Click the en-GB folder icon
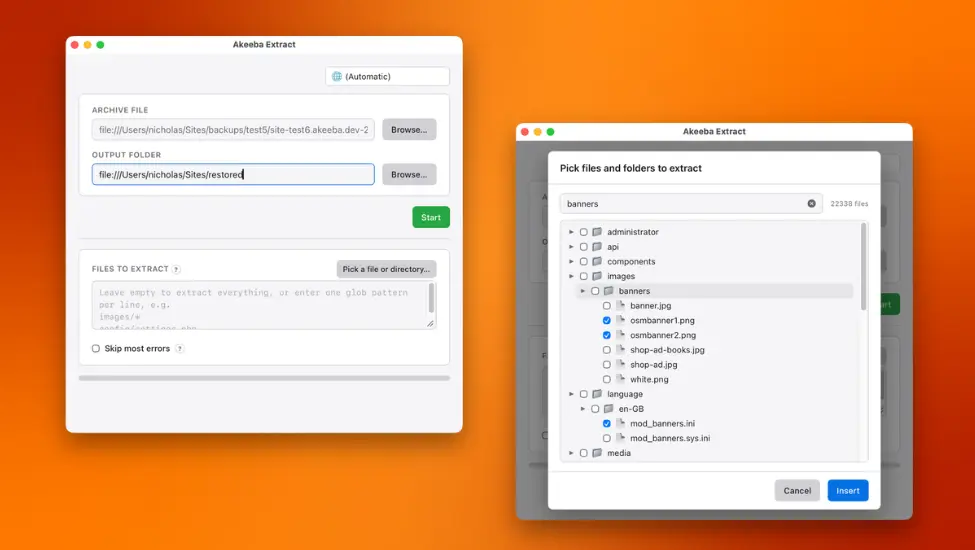 click(x=609, y=409)
